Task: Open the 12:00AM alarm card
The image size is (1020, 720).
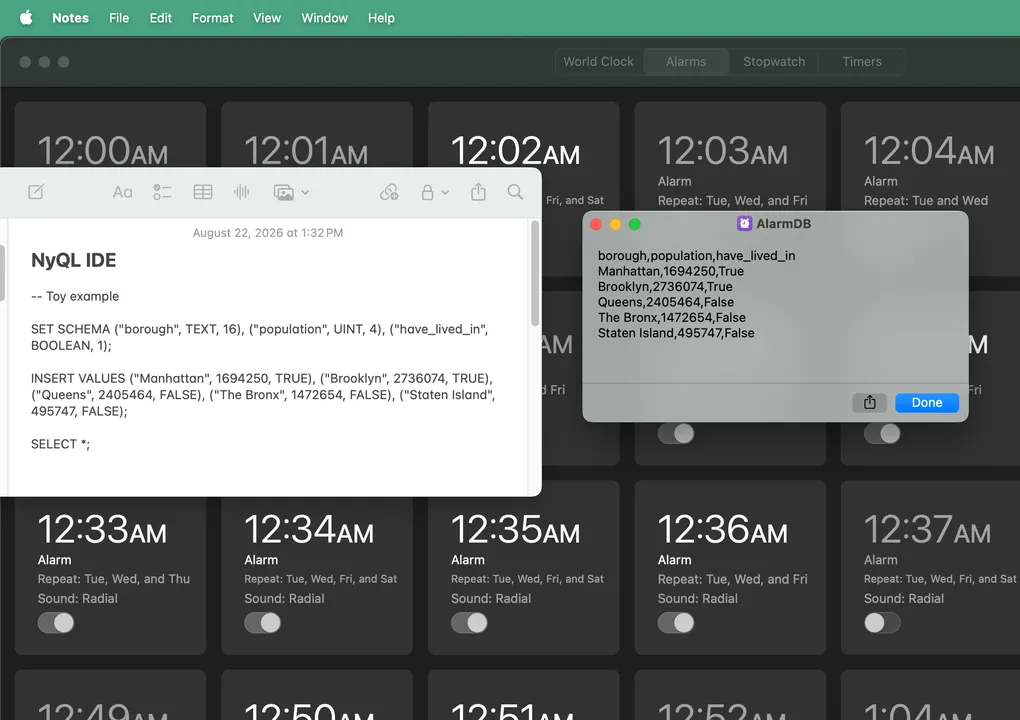Action: 111,135
